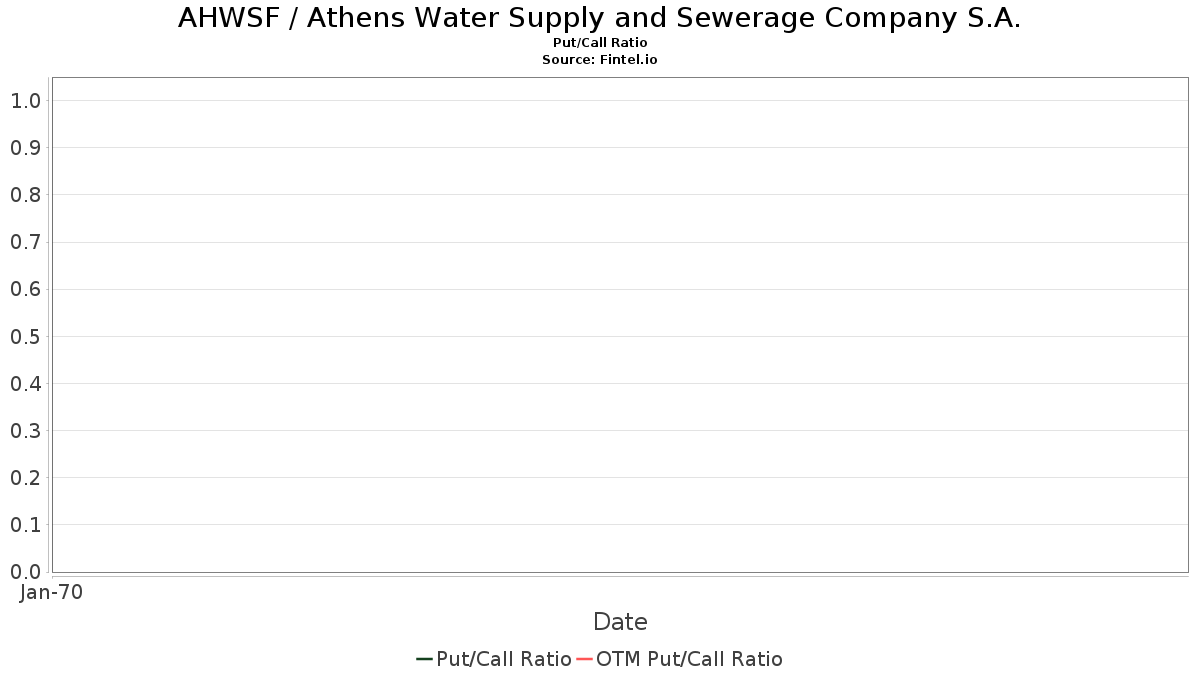The image size is (1200, 675).
Task: Click the Date axis title
Action: 620,622
